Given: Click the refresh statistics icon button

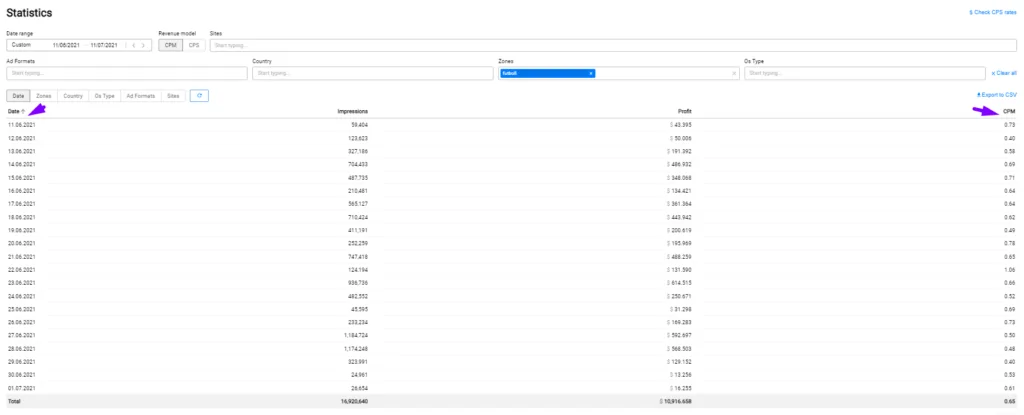Looking at the screenshot, I should (199, 95).
